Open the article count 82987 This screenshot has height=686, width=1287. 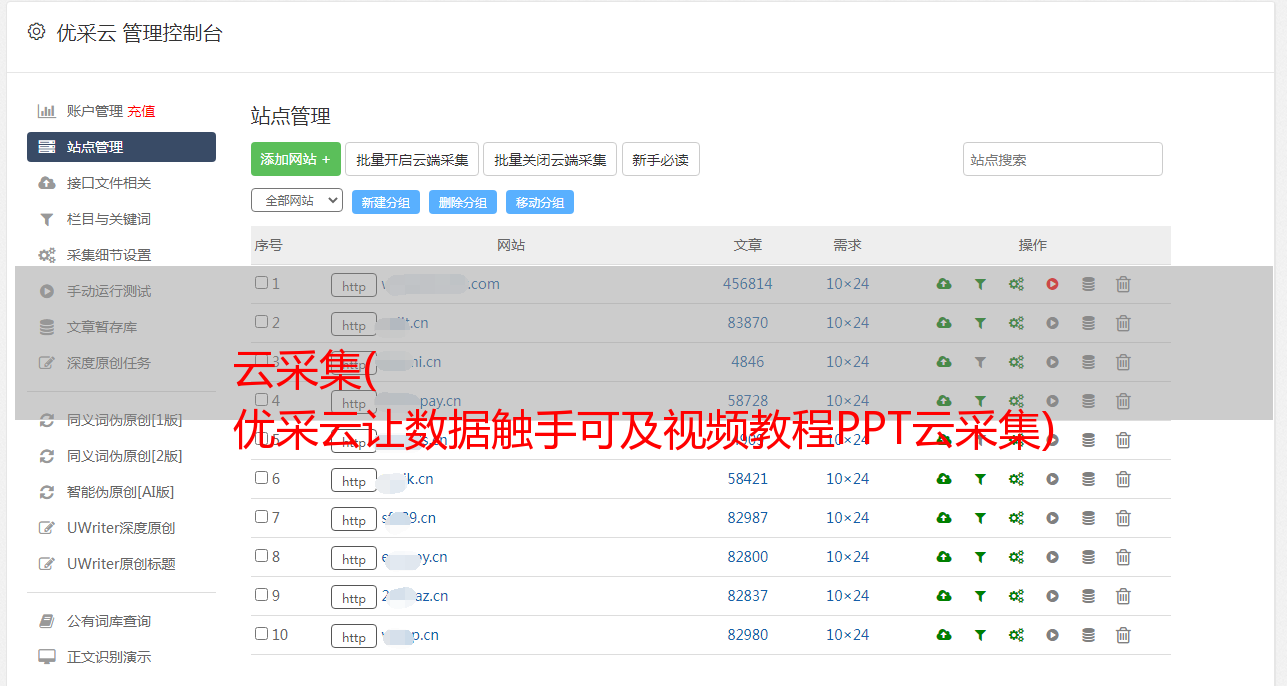point(748,518)
